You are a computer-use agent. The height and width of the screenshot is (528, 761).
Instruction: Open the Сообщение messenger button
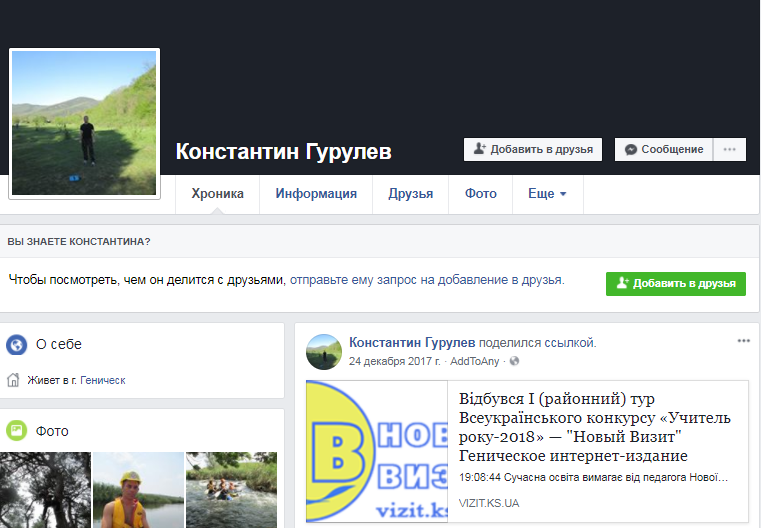[664, 149]
